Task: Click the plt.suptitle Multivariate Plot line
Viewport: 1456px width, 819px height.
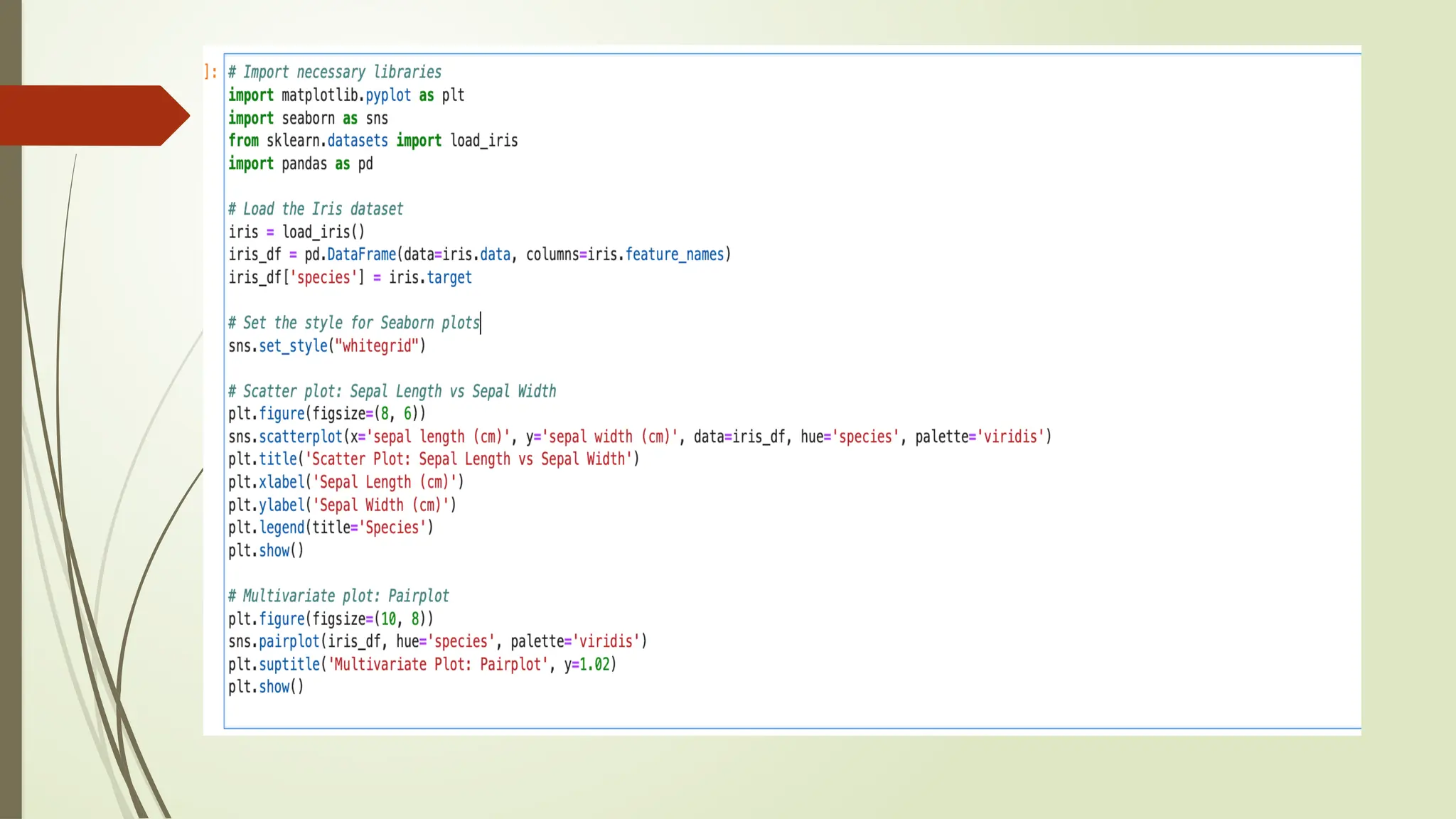Action: pos(422,664)
